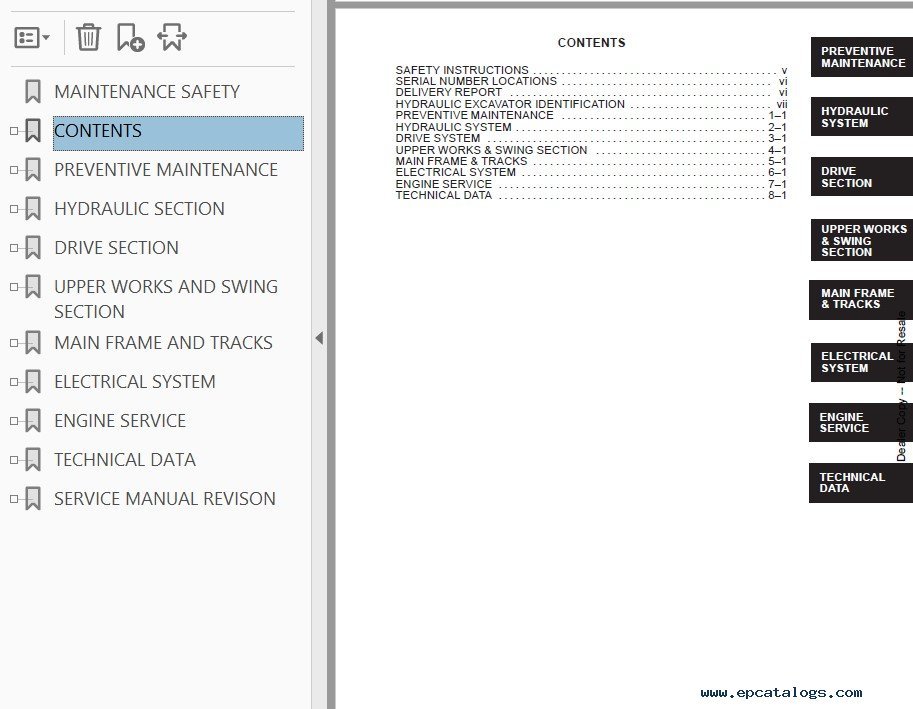Viewport: 913px width, 709px height.
Task: Open the SERVICE MANUAL REVISON bookmark
Action: pos(164,499)
